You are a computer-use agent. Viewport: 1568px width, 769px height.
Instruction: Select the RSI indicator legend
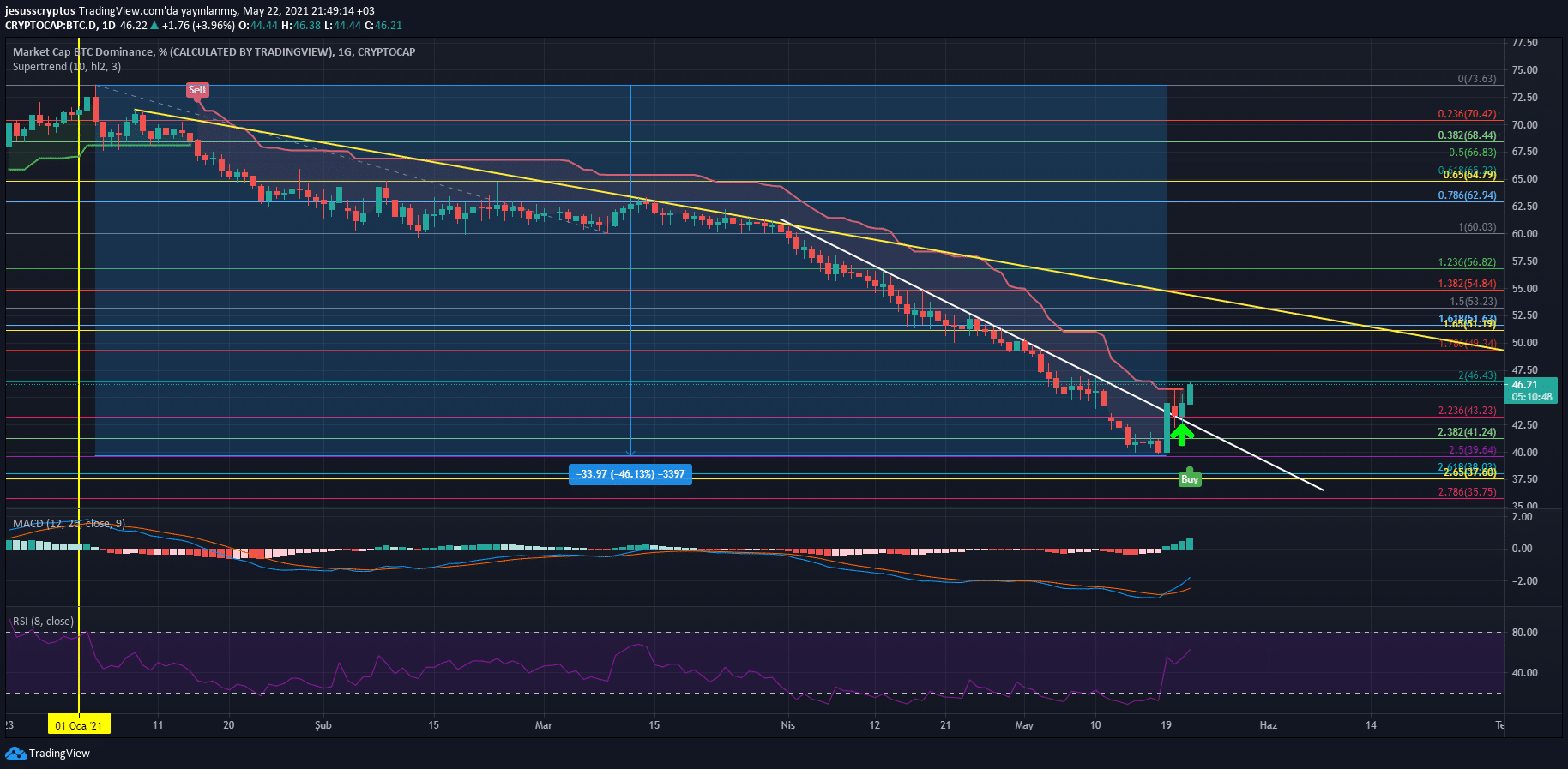click(43, 621)
